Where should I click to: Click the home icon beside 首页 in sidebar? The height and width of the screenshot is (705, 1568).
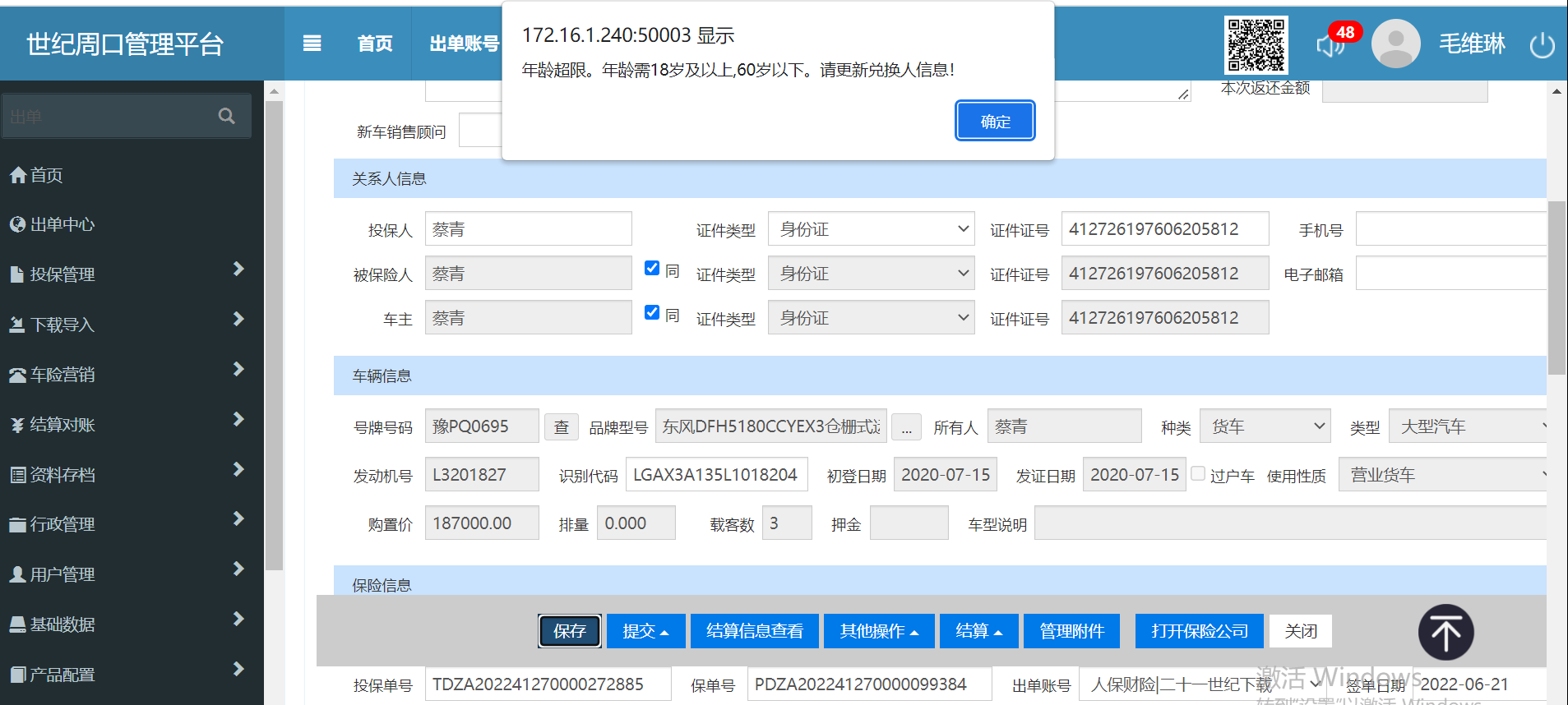pos(18,175)
